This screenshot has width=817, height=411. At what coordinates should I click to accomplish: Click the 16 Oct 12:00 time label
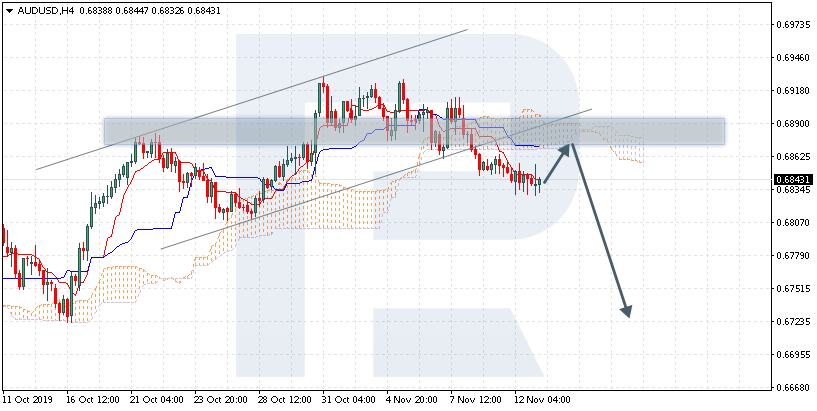(91, 400)
